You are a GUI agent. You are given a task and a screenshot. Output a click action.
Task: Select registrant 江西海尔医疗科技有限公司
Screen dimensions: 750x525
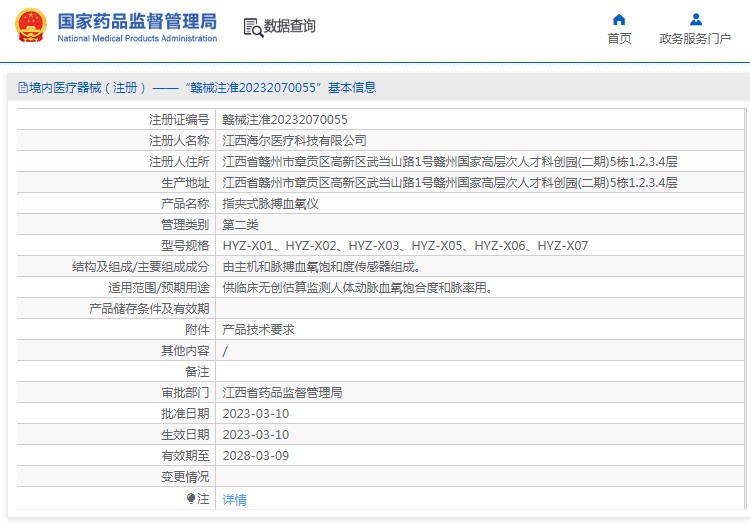[294, 141]
